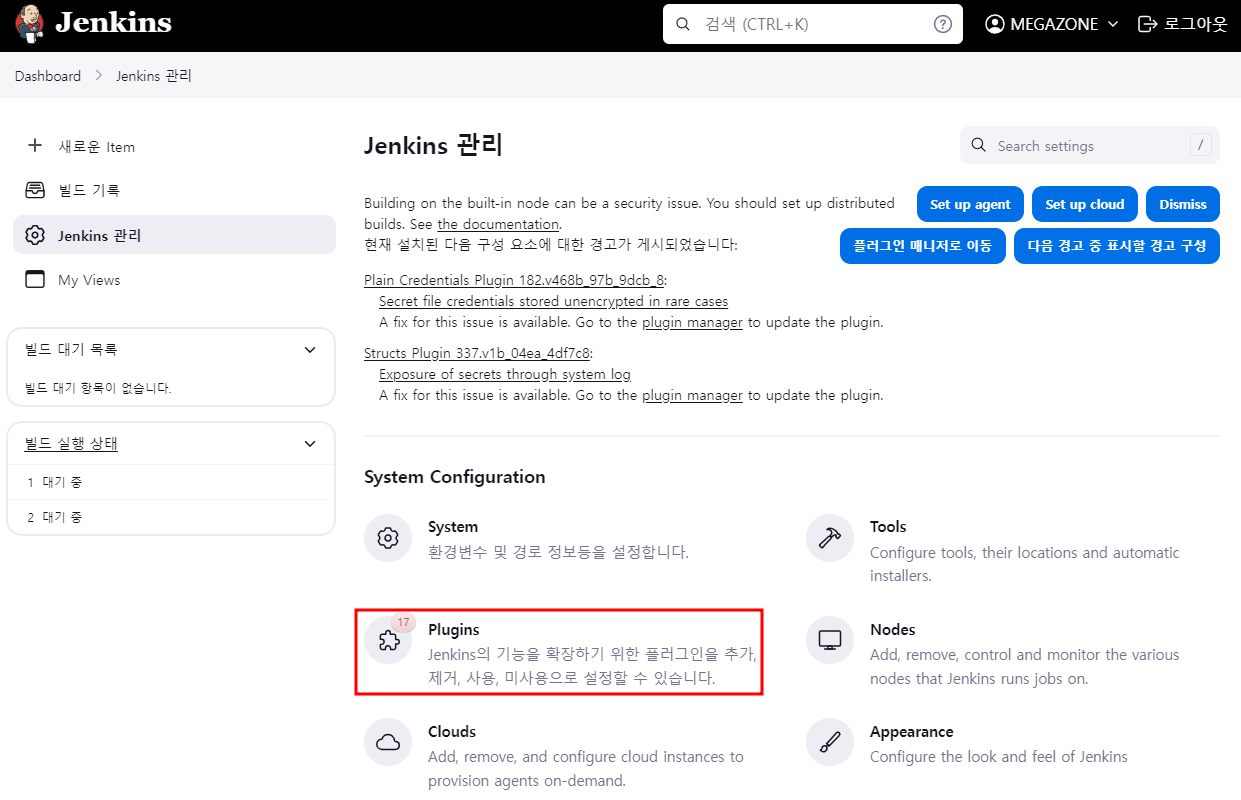The width and height of the screenshot is (1241, 800).
Task: Click the 빌드 대기 목록 heading text
Action: pyautogui.click(x=71, y=350)
